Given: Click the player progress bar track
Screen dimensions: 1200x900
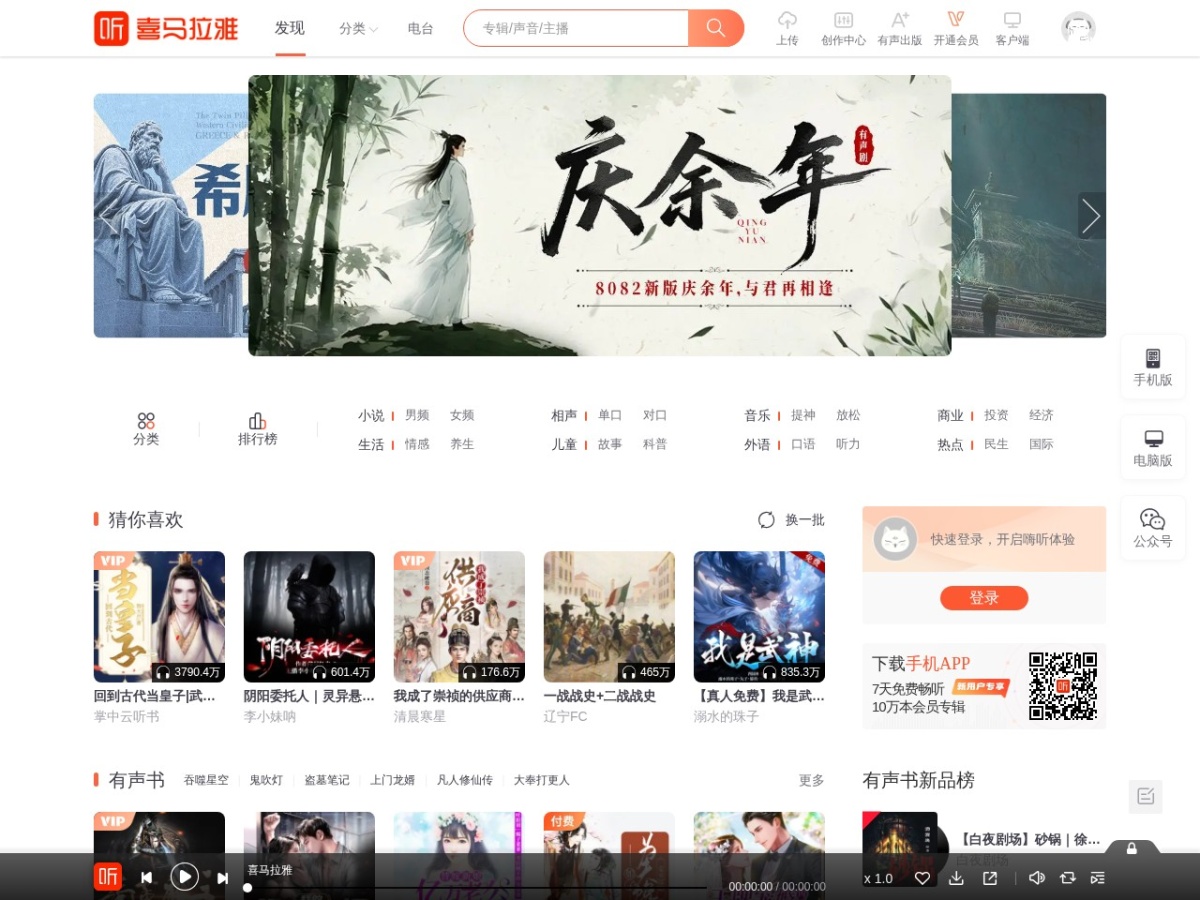Looking at the screenshot, I should click(477, 887).
